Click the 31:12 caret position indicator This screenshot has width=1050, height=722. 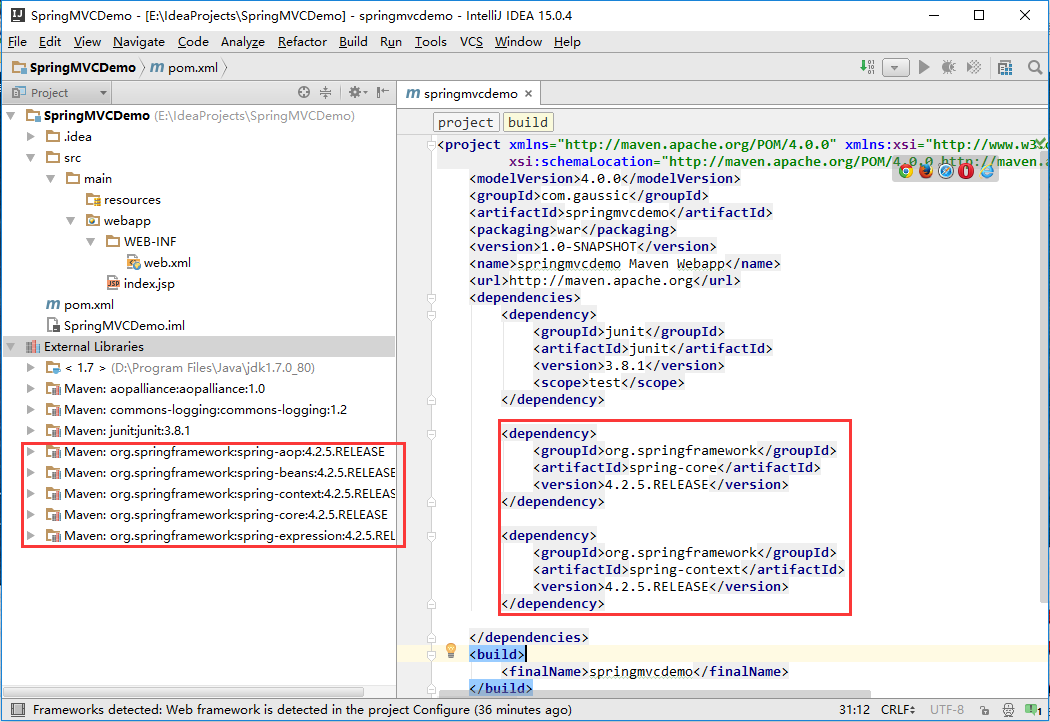coord(854,710)
